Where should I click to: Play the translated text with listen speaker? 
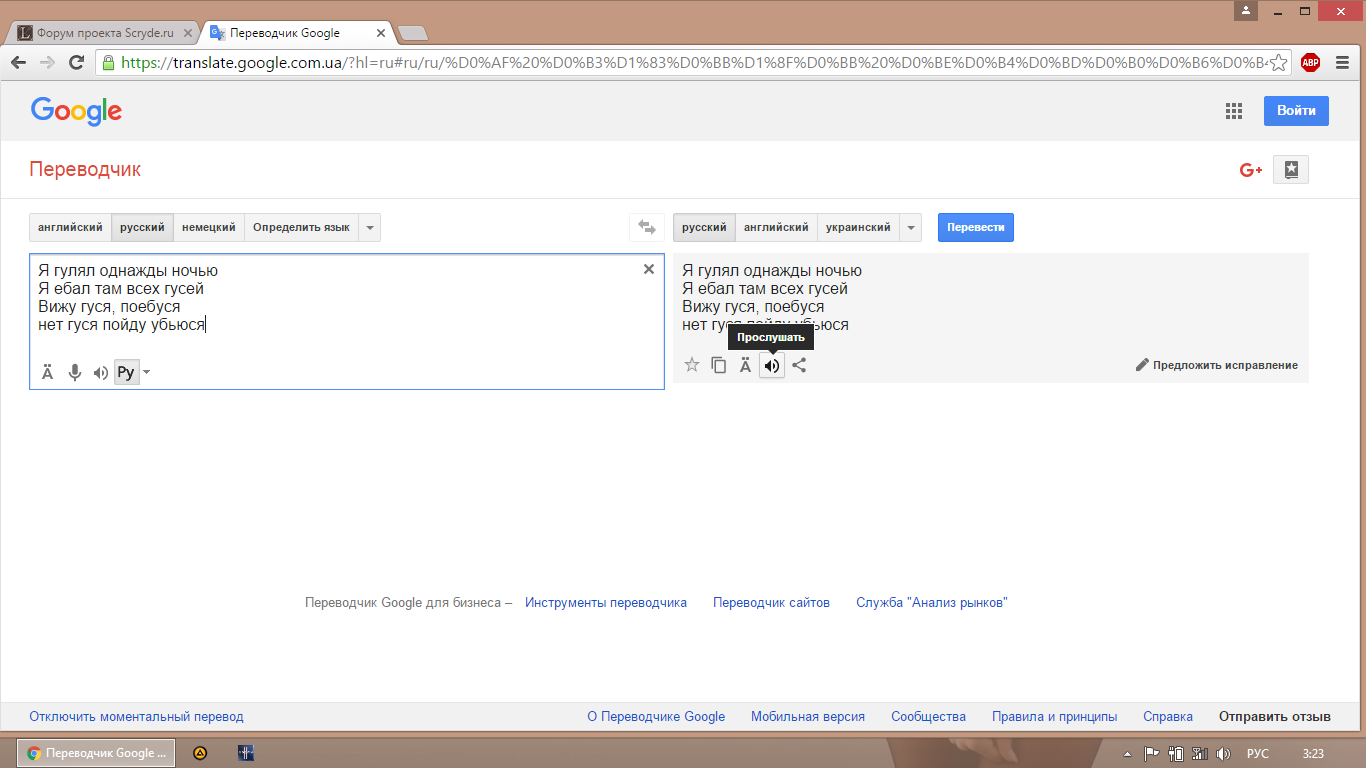coord(771,366)
